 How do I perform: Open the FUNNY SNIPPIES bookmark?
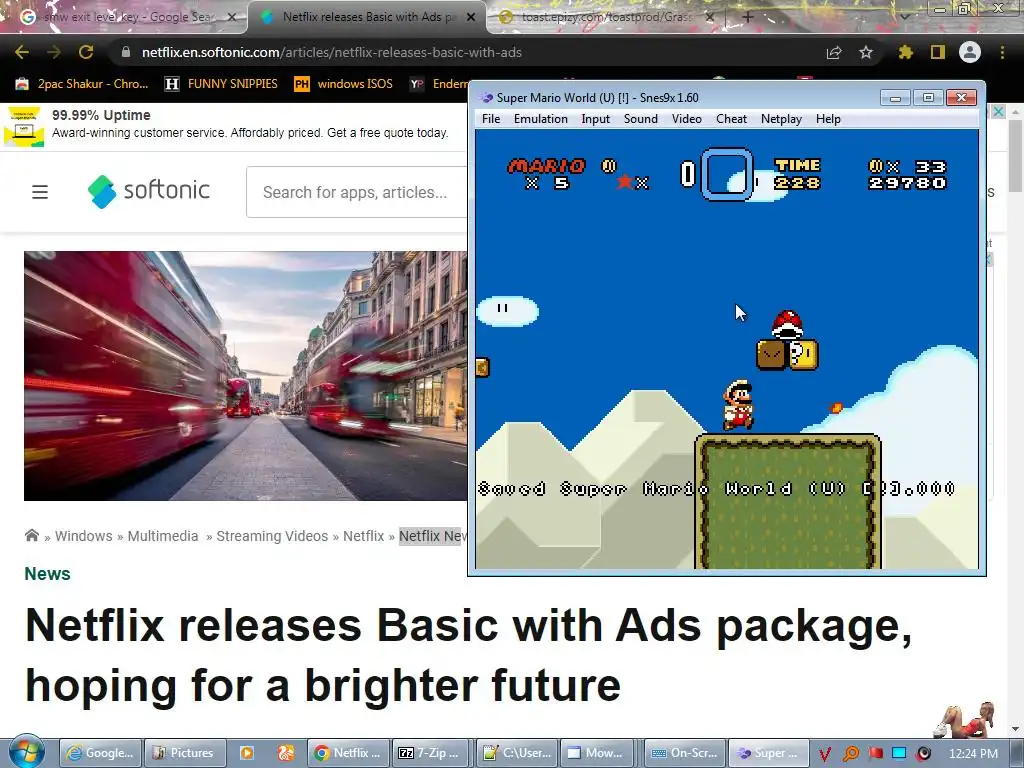pyautogui.click(x=221, y=84)
